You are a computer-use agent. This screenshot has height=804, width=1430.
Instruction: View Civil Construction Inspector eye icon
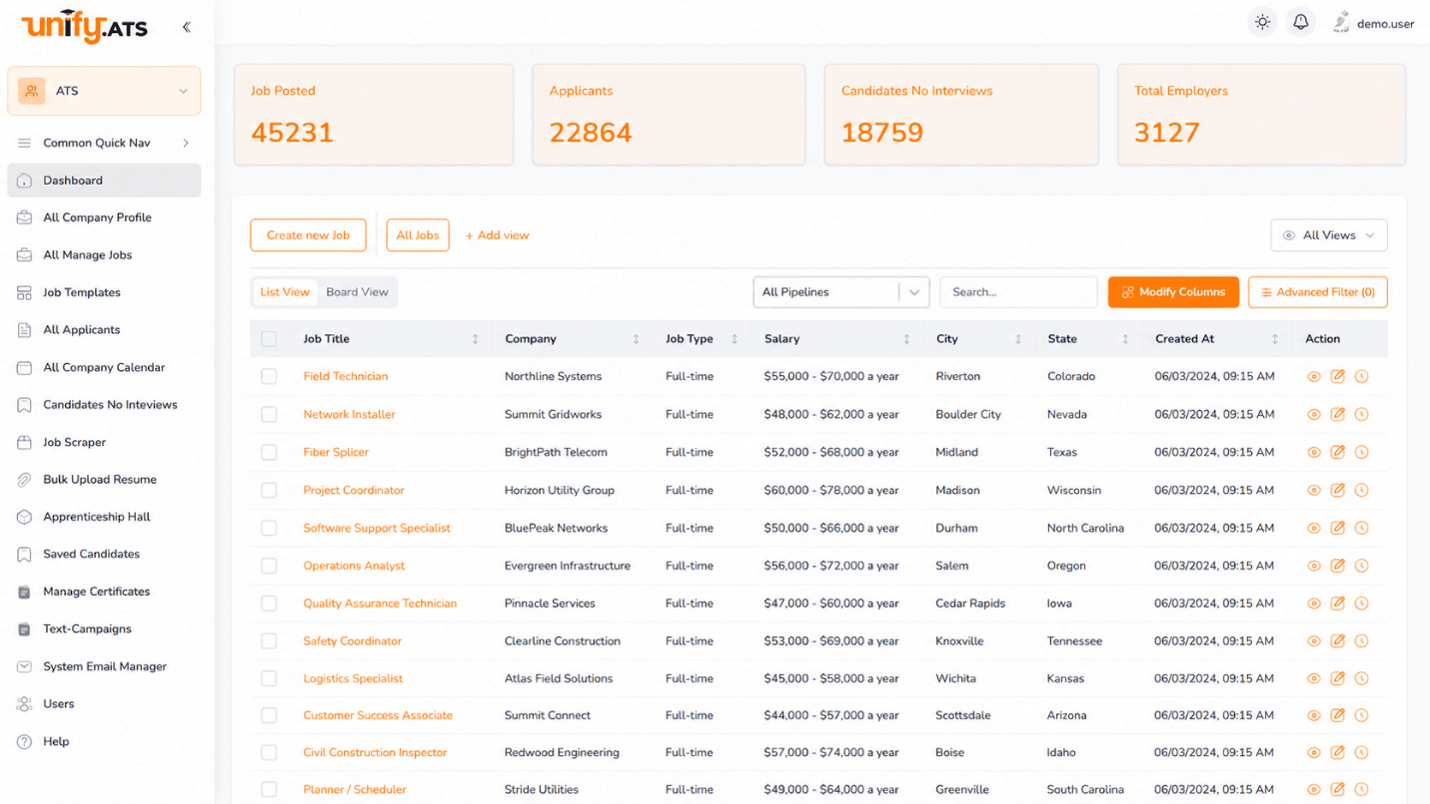pyautogui.click(x=1314, y=753)
